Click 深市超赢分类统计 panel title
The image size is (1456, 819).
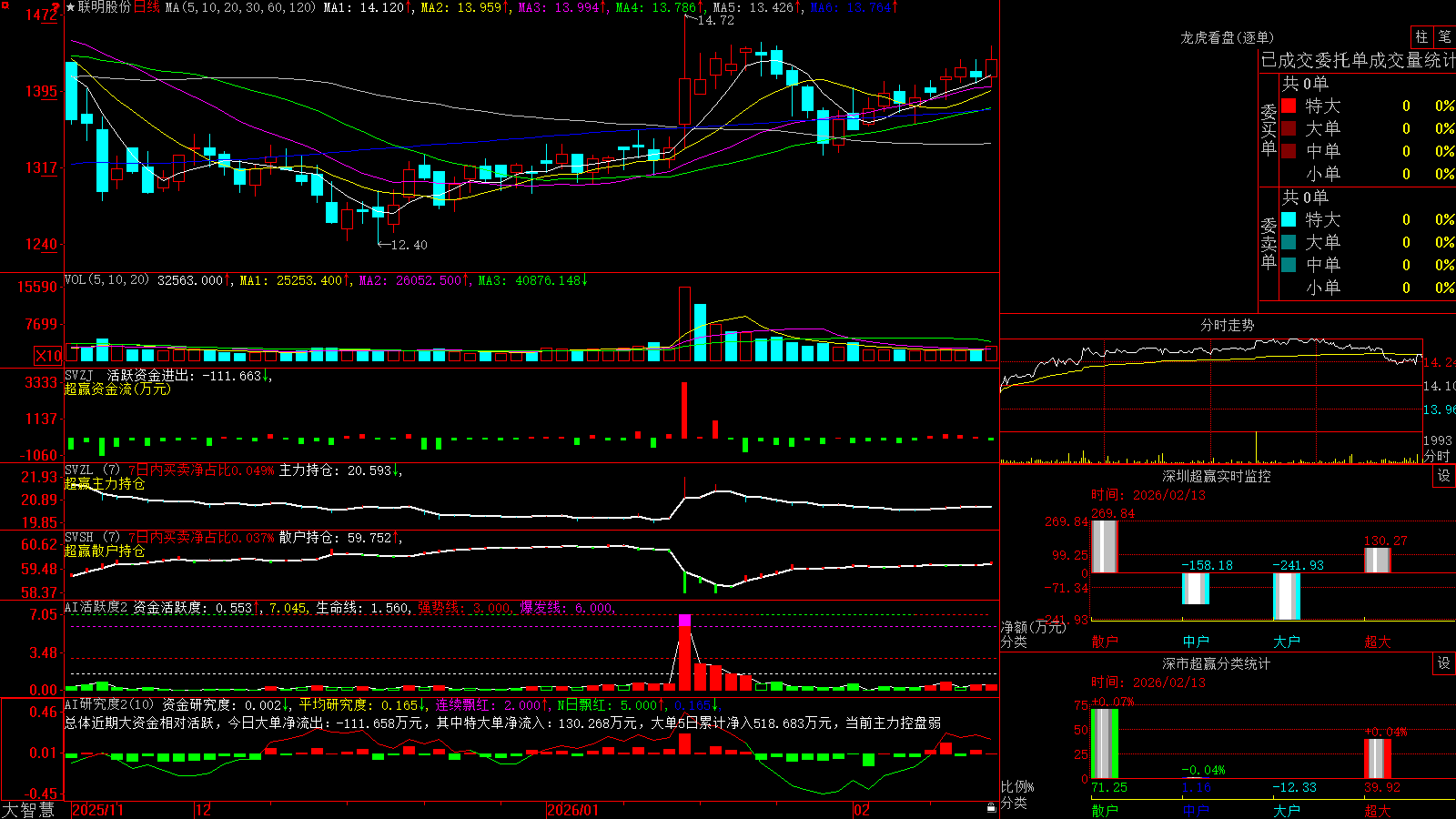[x=1216, y=663]
